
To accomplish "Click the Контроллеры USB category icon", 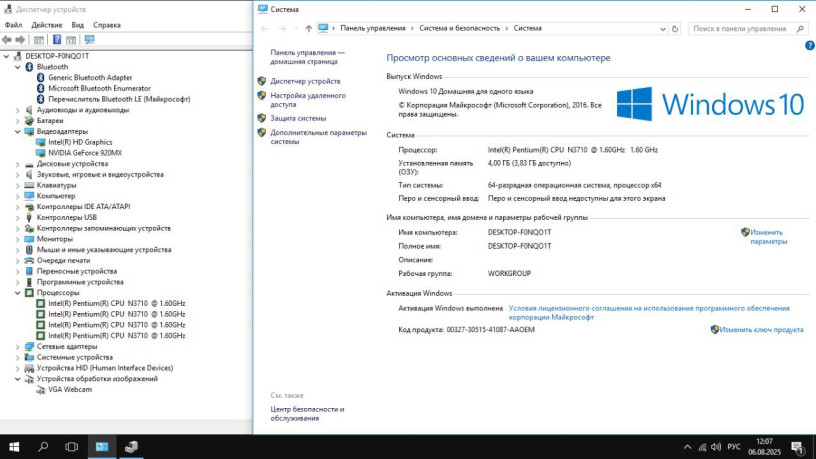I will [29, 218].
